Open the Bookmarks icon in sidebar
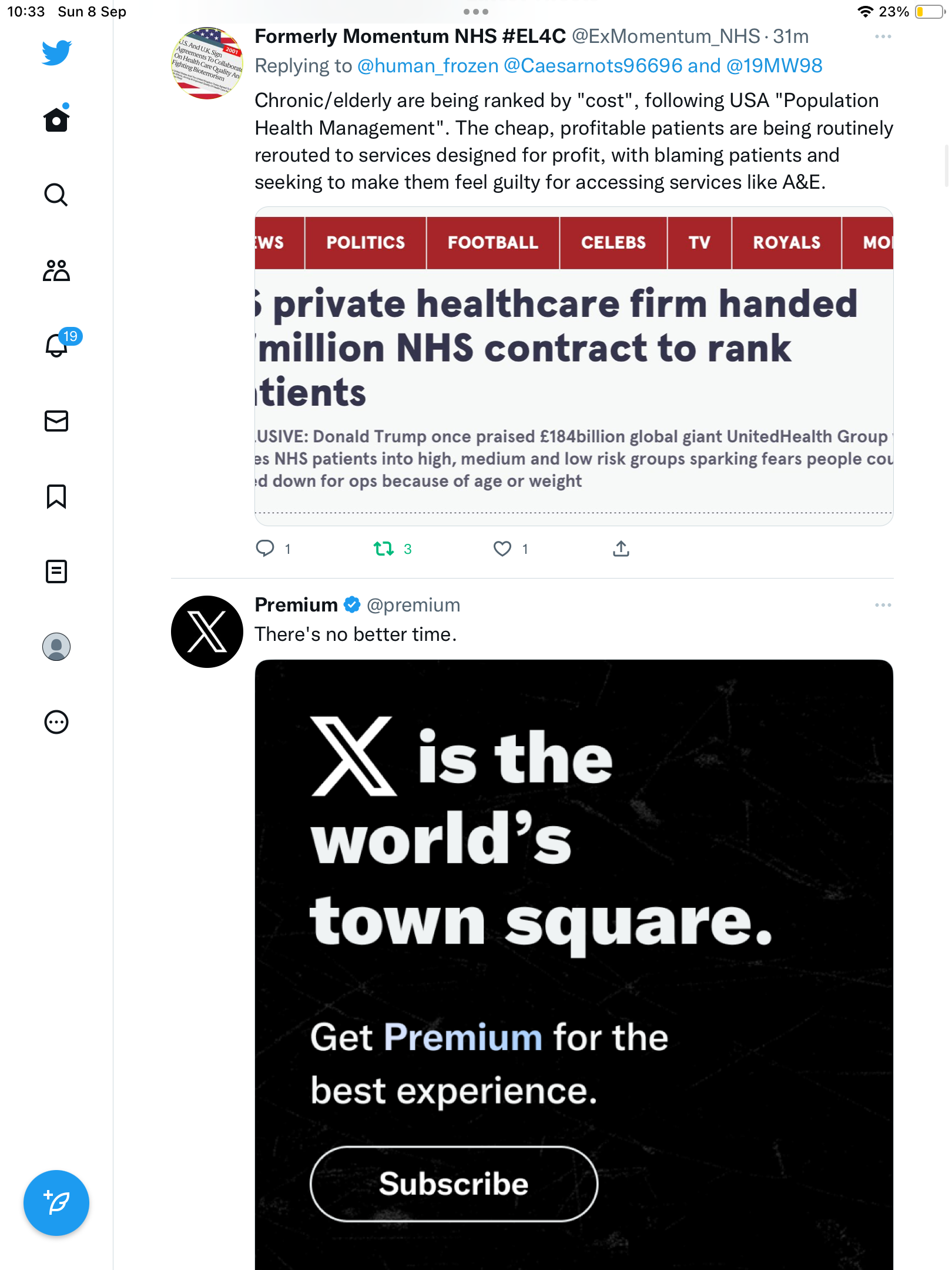The height and width of the screenshot is (1270, 952). [56, 496]
